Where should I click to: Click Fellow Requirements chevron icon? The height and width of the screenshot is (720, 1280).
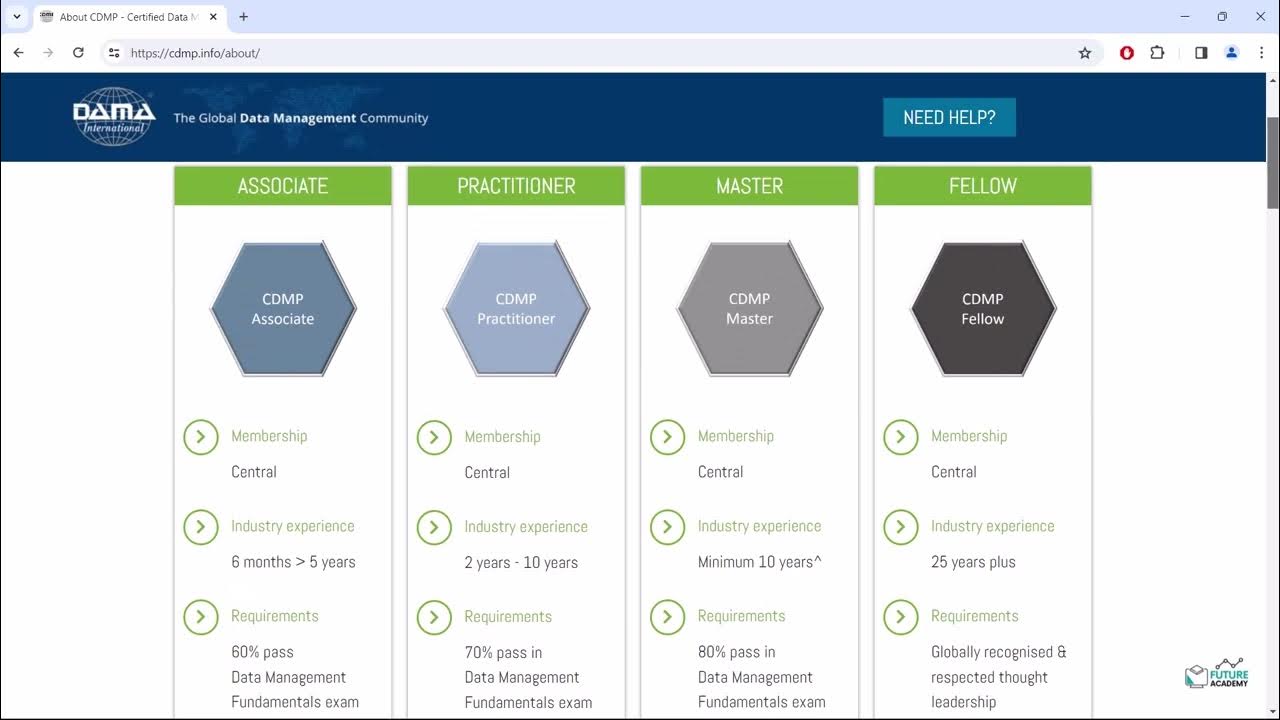901,617
